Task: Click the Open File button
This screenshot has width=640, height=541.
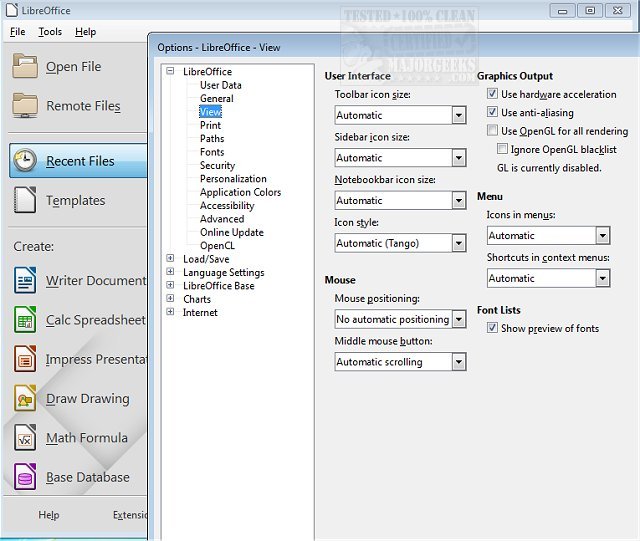Action: 73,66
